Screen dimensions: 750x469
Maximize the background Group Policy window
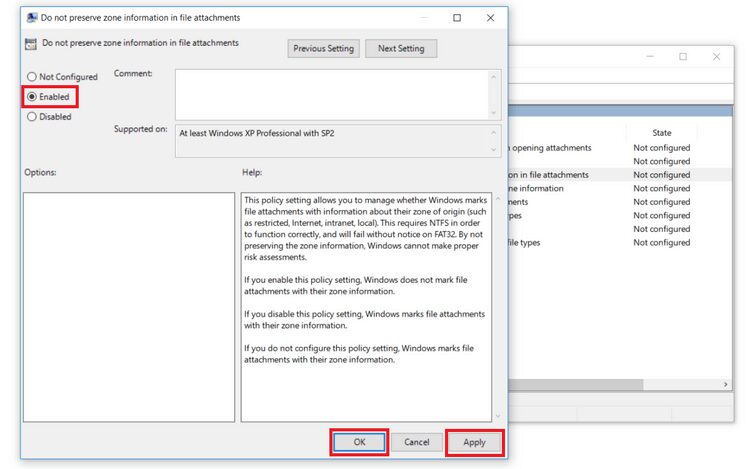tap(683, 56)
